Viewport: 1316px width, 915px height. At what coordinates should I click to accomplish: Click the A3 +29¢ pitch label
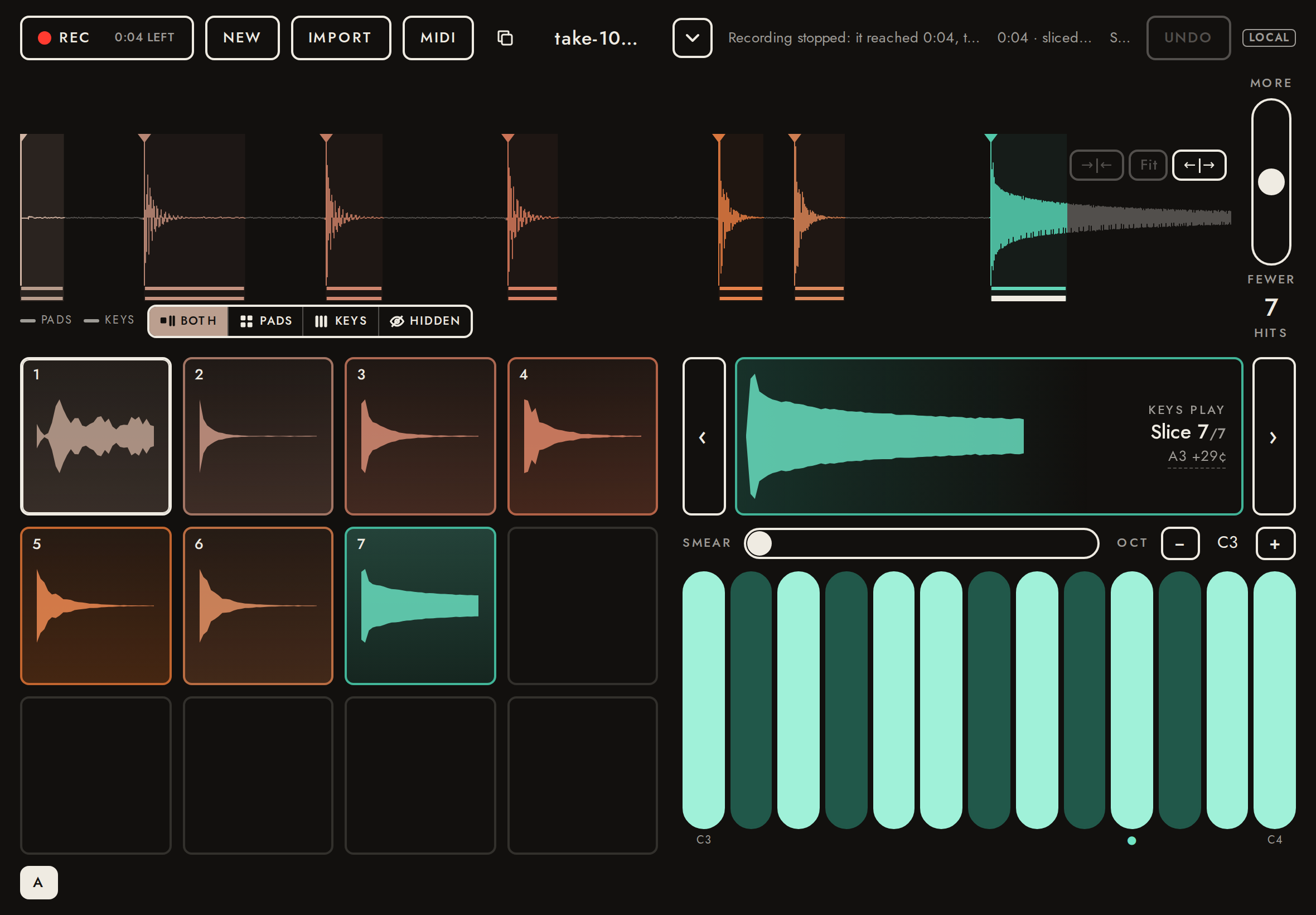point(1197,456)
